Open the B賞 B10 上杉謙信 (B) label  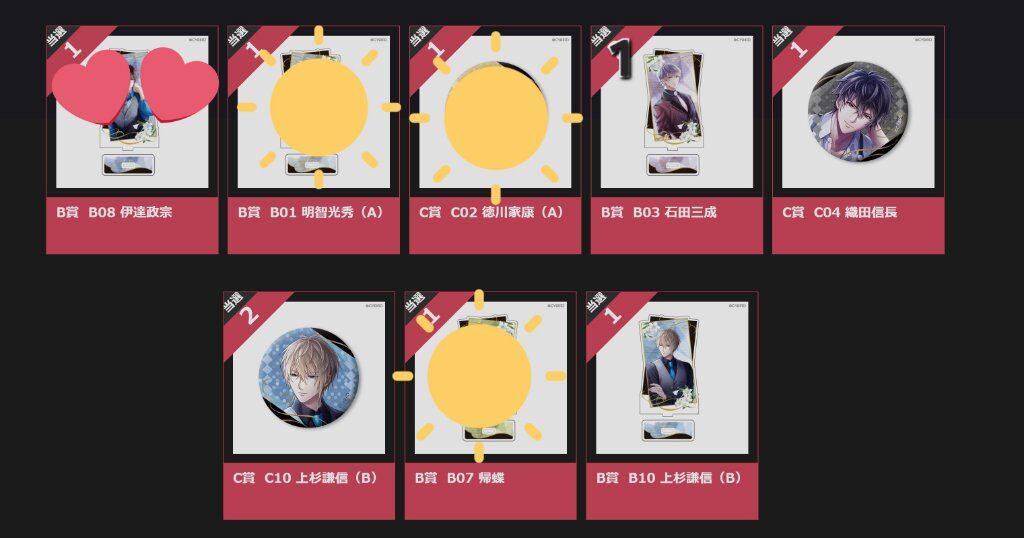pyautogui.click(x=669, y=478)
